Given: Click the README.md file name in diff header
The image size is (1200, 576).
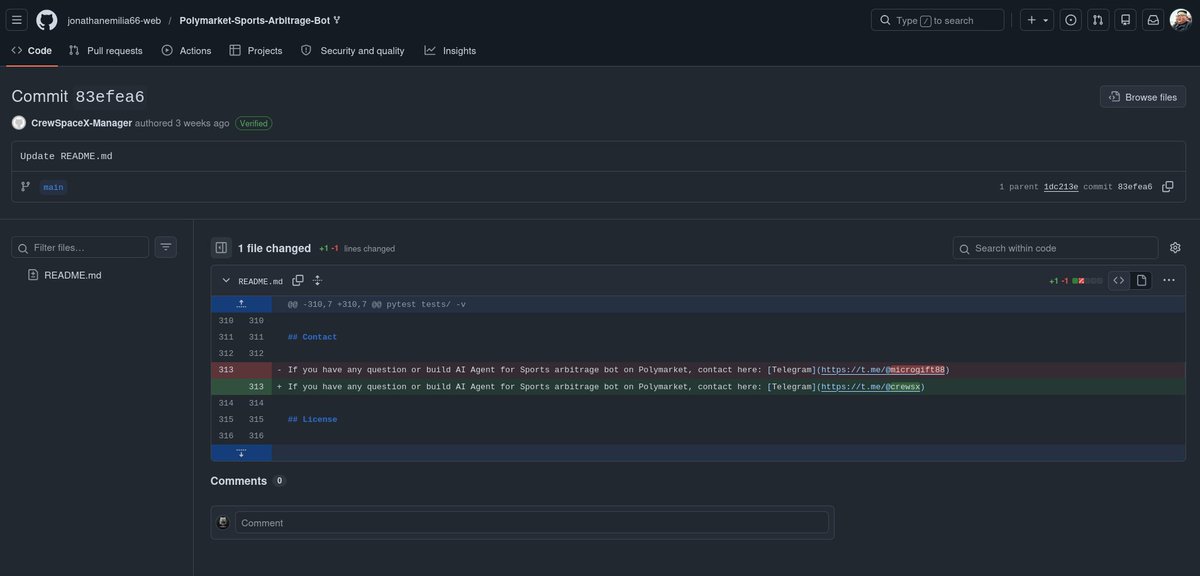Looking at the screenshot, I should (x=260, y=281).
